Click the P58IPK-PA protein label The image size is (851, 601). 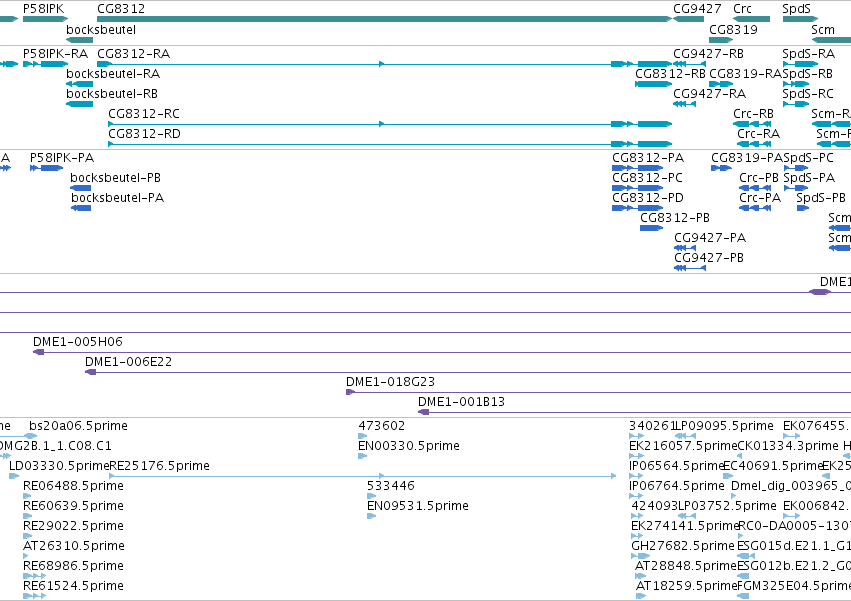(62, 158)
